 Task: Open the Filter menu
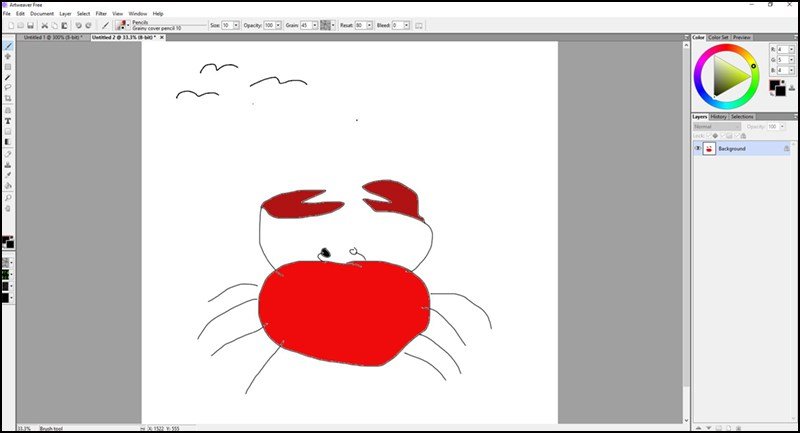click(x=101, y=13)
